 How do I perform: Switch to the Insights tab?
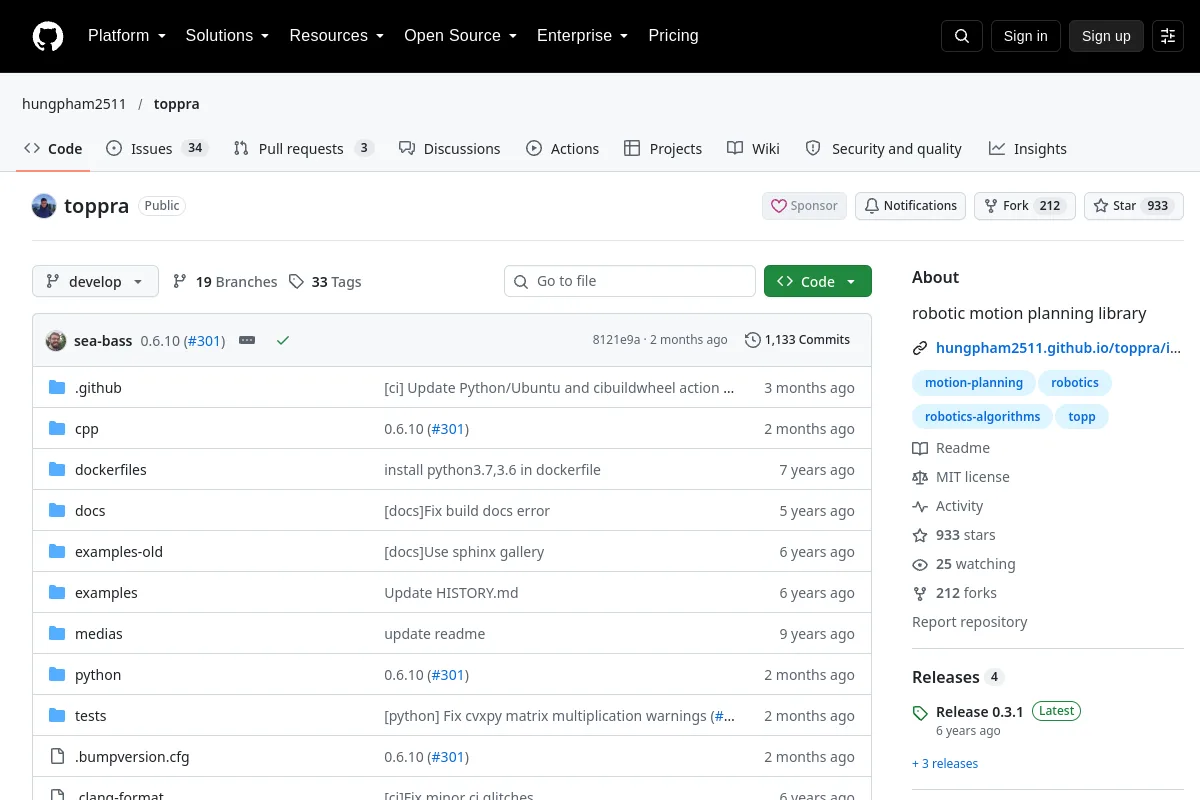tap(1028, 149)
